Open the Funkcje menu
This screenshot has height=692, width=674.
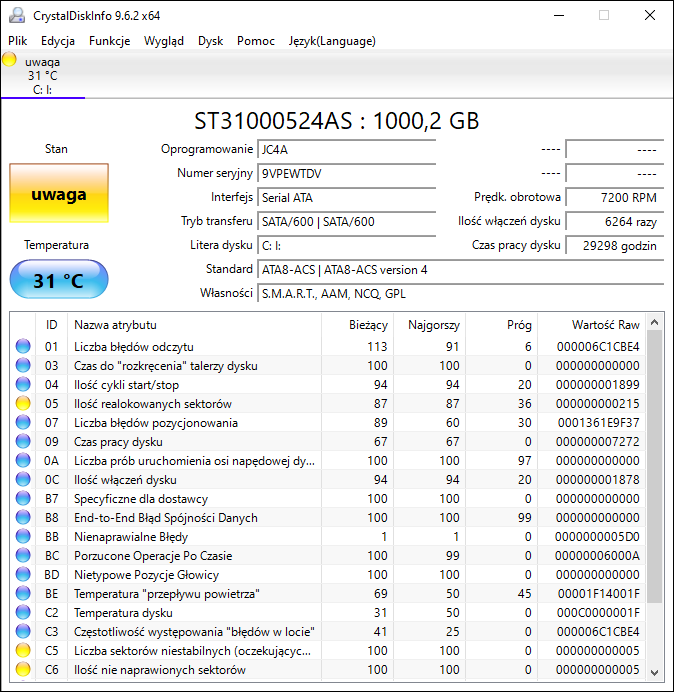109,41
